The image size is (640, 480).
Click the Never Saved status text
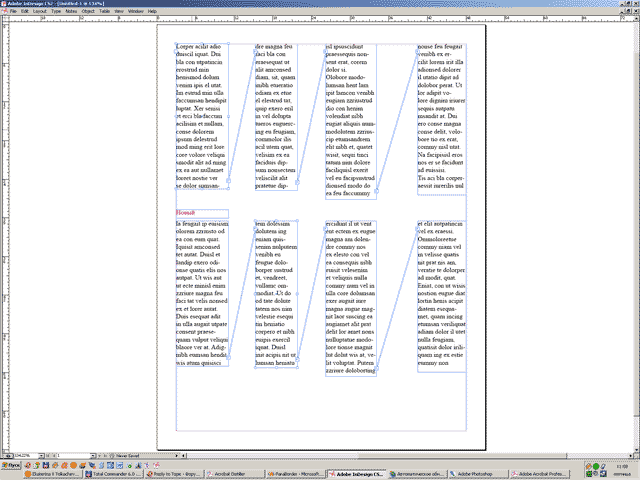[x=127, y=456]
